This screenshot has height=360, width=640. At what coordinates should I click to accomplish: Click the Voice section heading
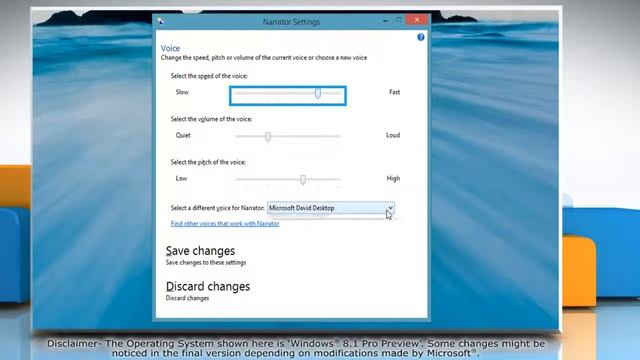tap(170, 48)
